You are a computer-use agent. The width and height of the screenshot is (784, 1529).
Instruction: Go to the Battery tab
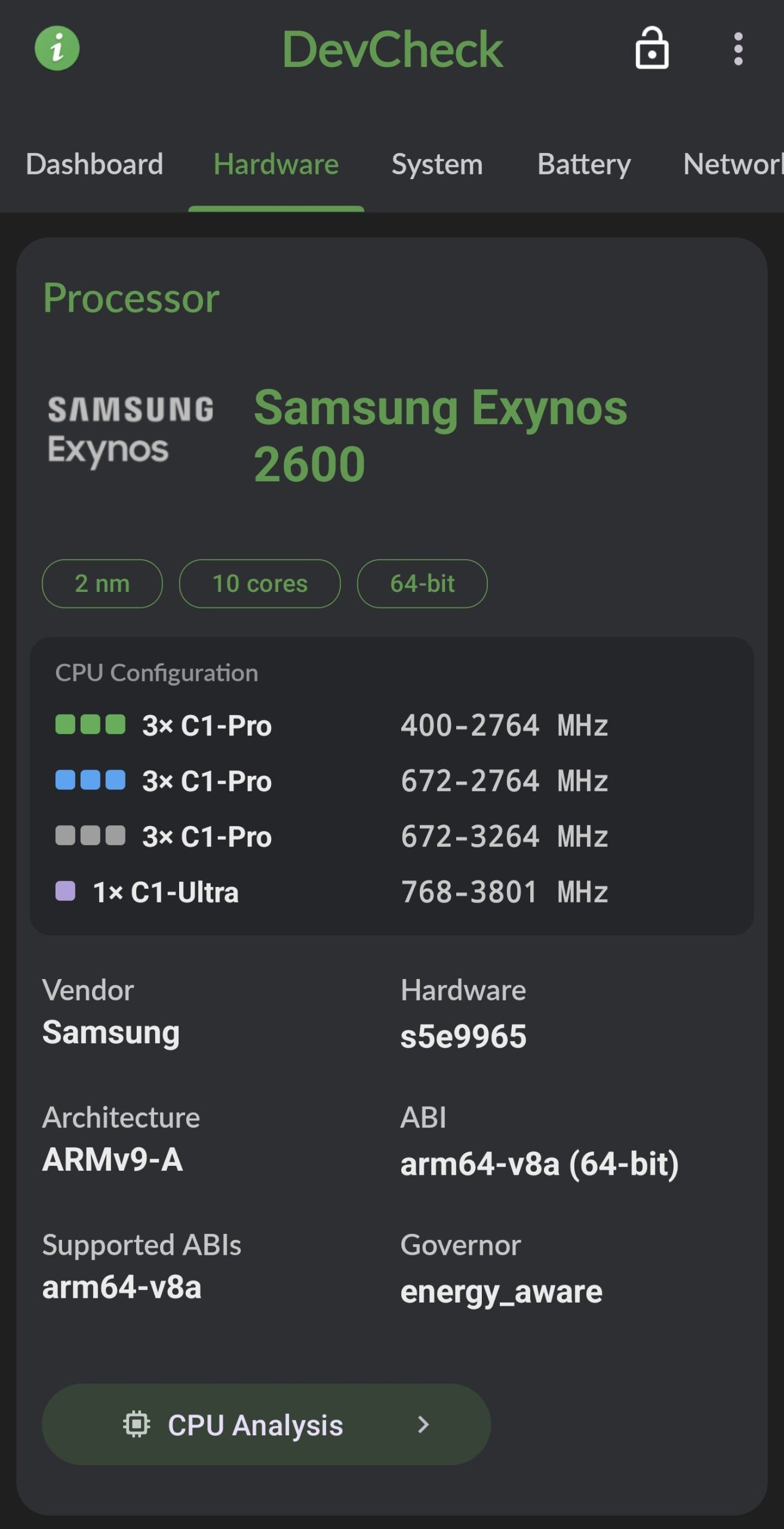click(x=584, y=164)
